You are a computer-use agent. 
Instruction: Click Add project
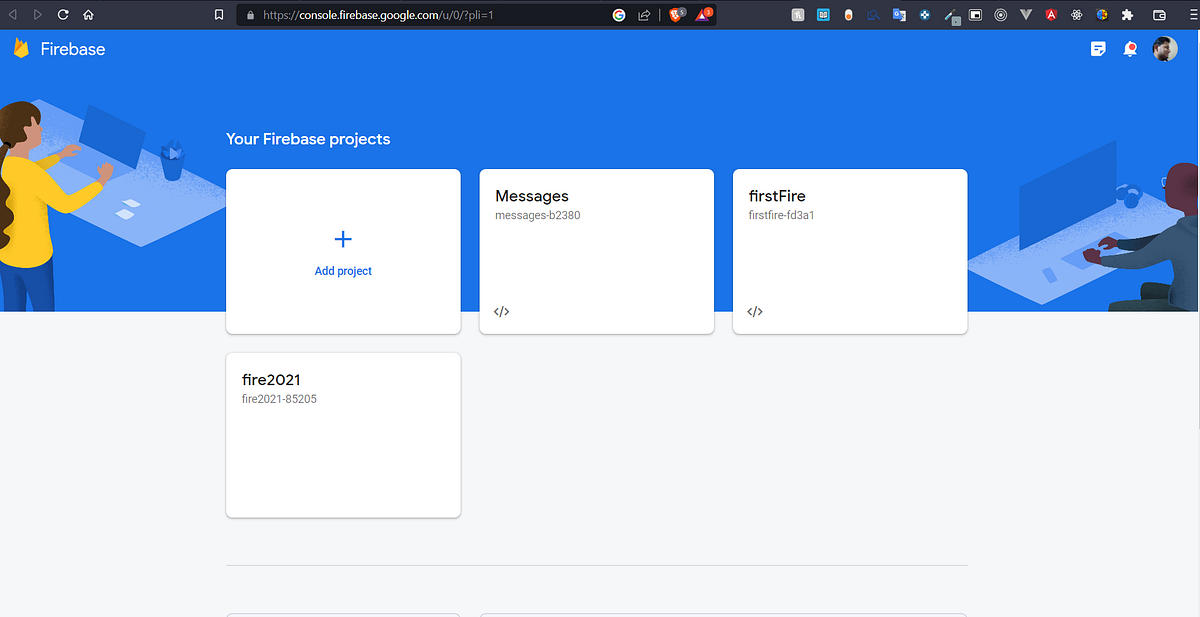pos(343,251)
